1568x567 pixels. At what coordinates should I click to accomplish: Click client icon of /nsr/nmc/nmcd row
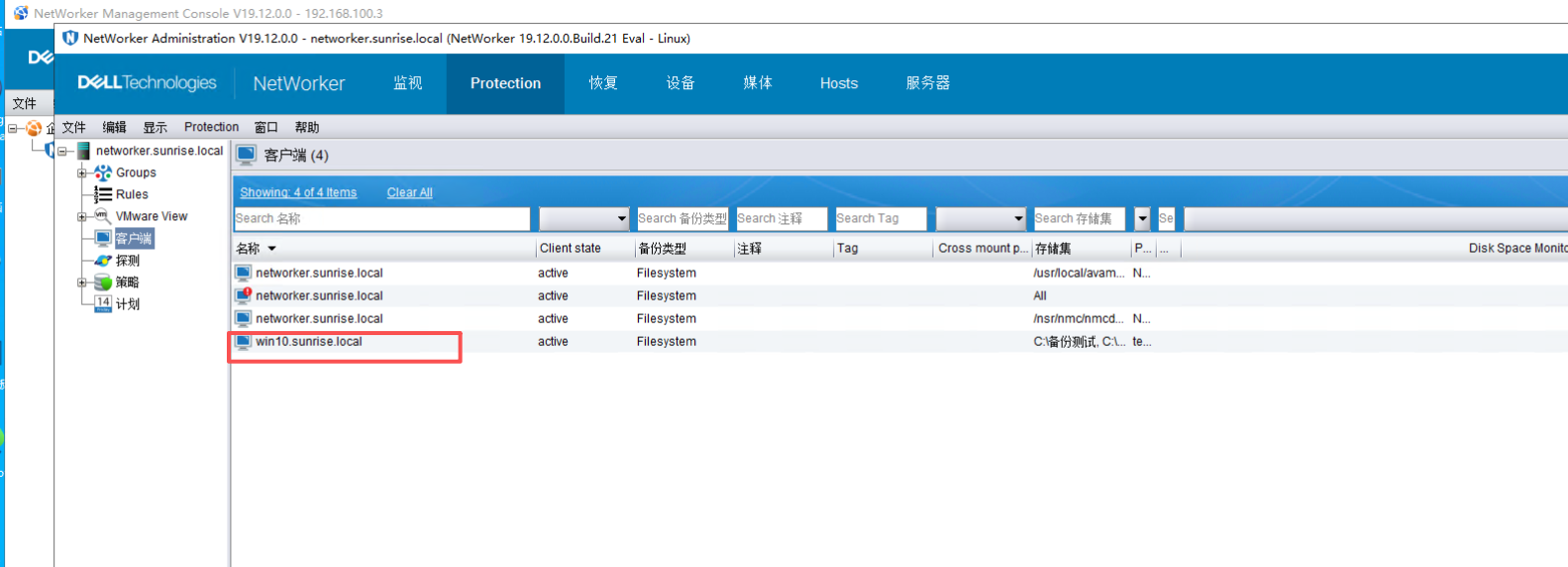point(243,319)
